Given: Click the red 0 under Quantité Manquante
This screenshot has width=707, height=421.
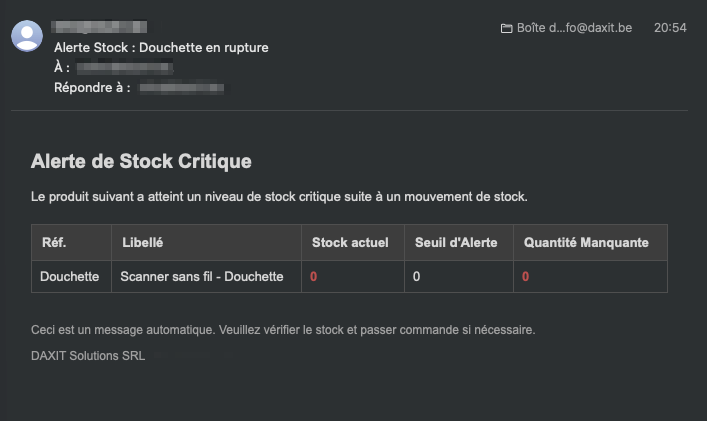Looking at the screenshot, I should tap(526, 276).
